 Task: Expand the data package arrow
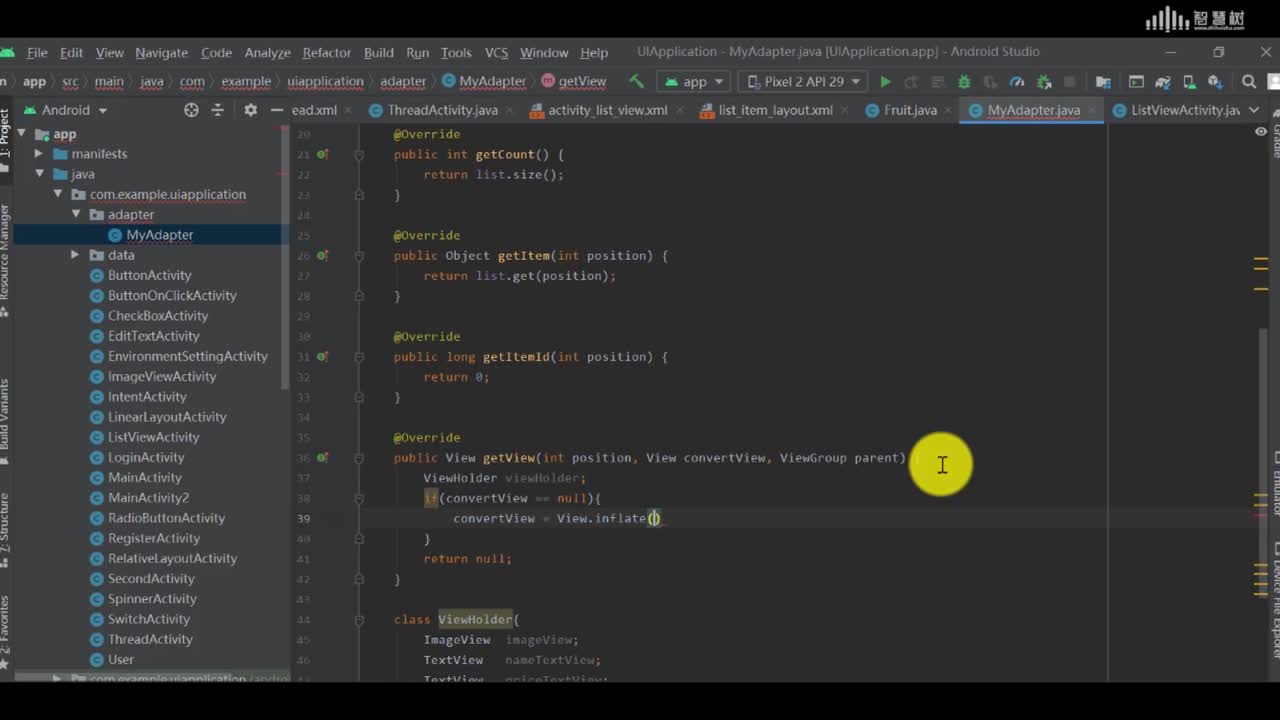75,255
